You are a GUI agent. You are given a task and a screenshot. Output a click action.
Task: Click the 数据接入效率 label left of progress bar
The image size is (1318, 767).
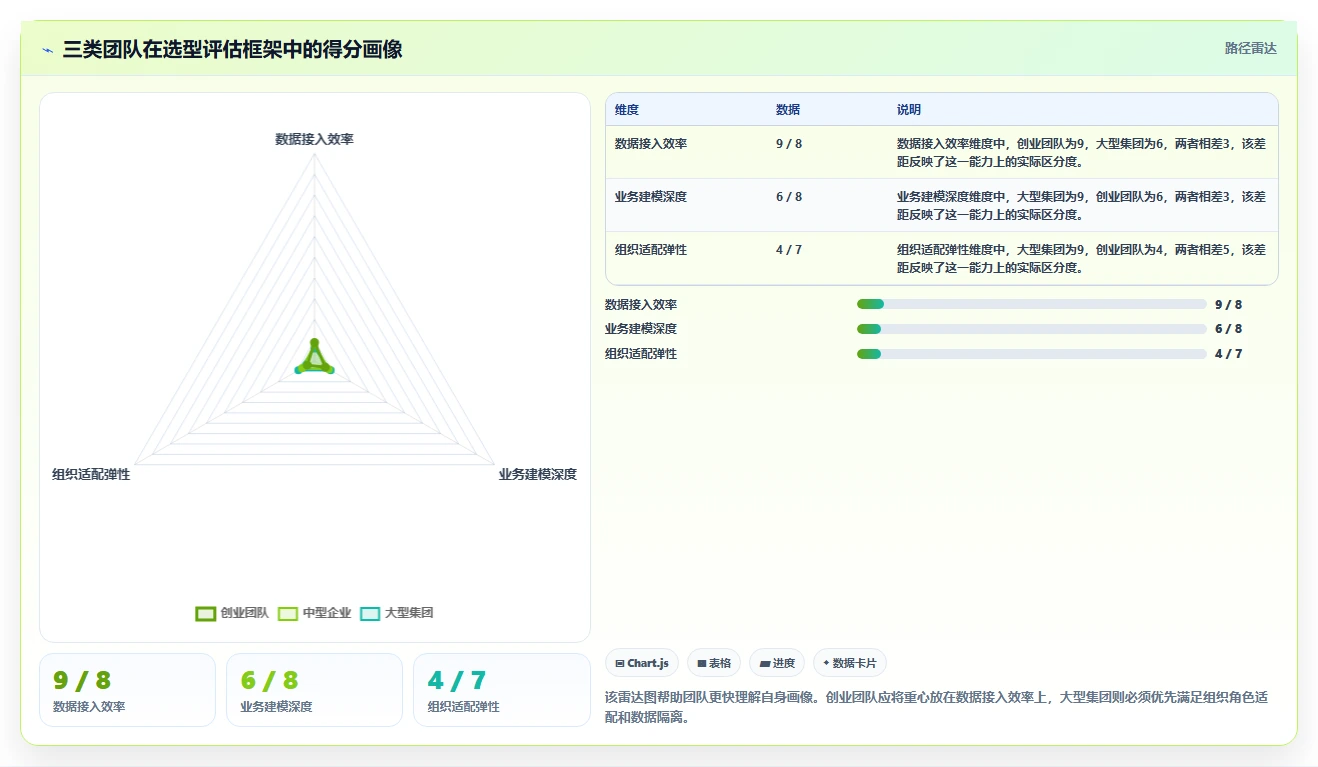(x=641, y=305)
